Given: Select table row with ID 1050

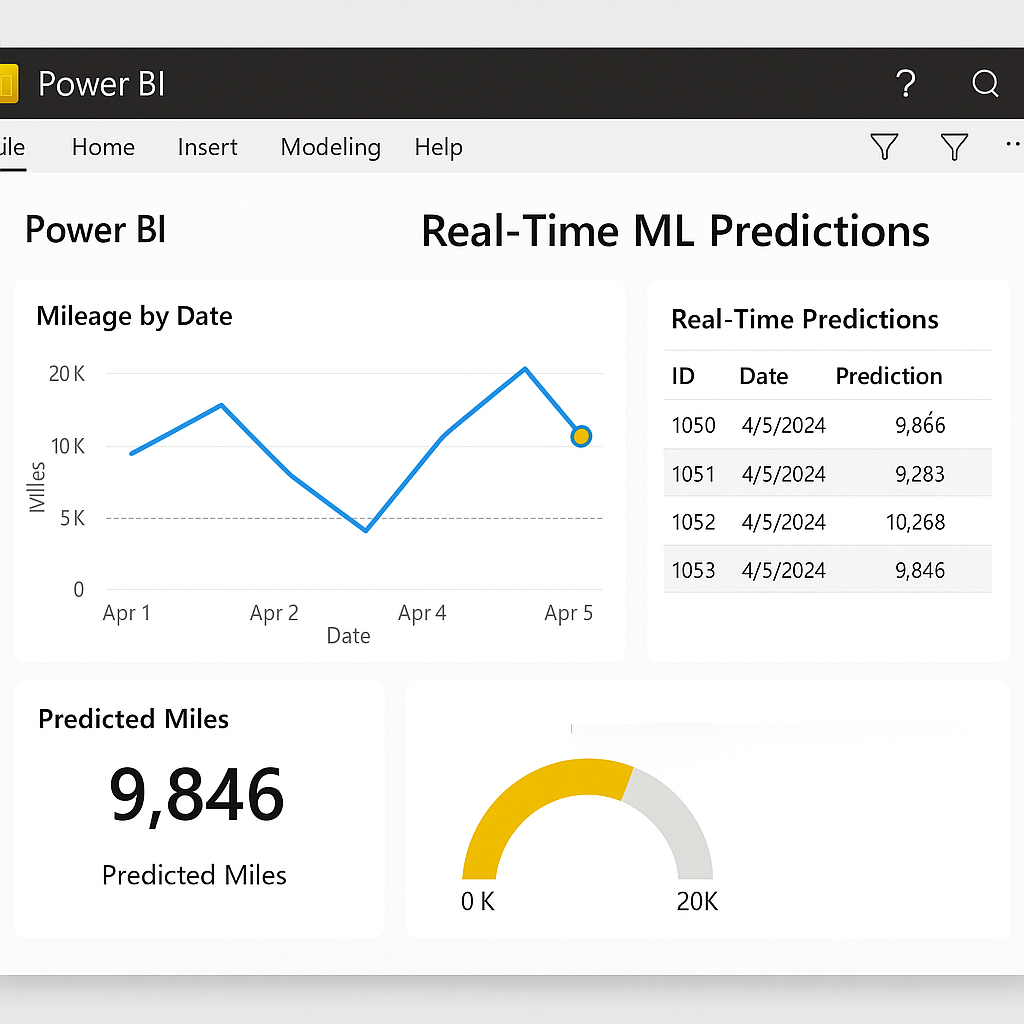Looking at the screenshot, I should (x=827, y=425).
